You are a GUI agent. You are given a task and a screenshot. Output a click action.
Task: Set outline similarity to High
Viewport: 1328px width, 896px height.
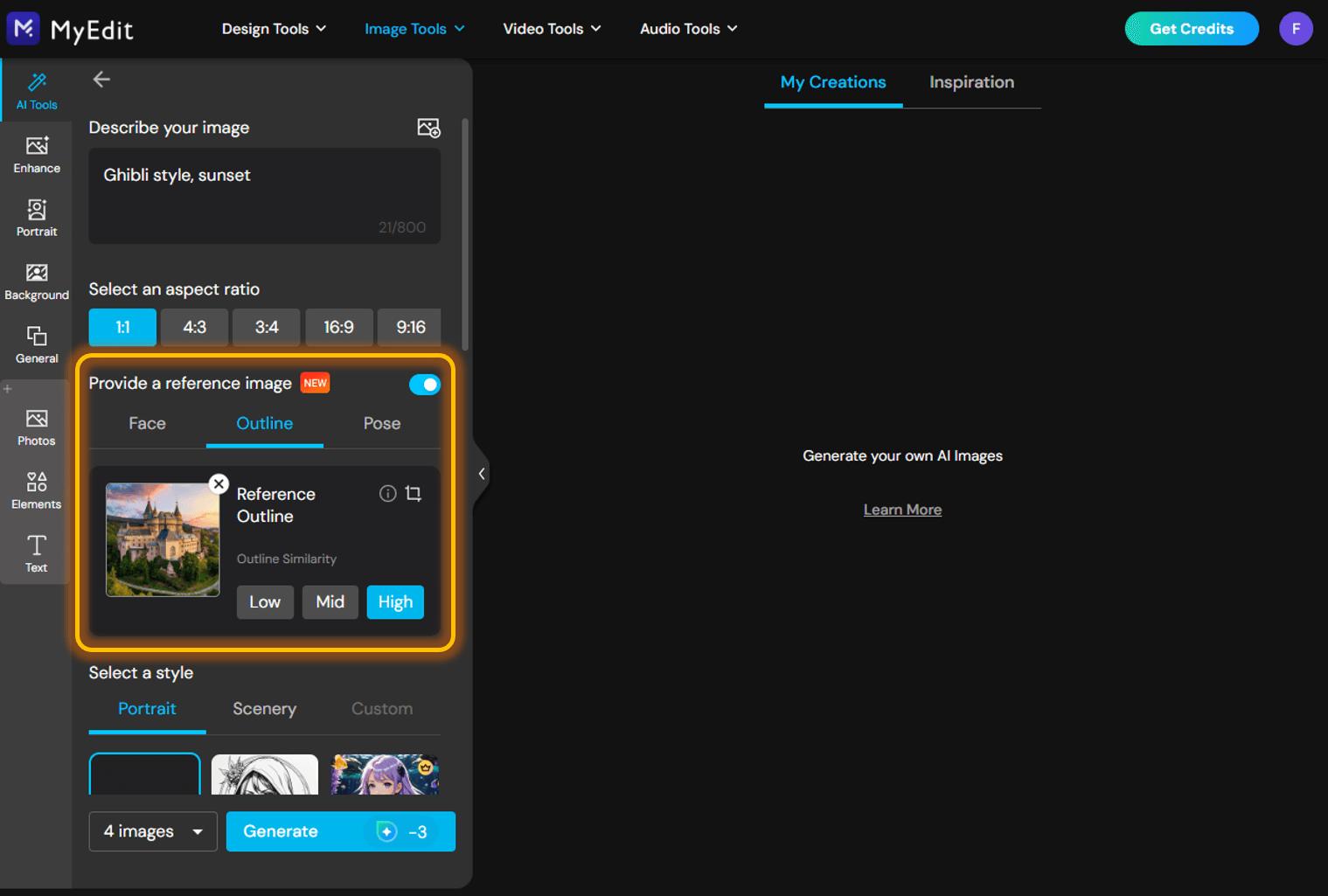pyautogui.click(x=395, y=602)
